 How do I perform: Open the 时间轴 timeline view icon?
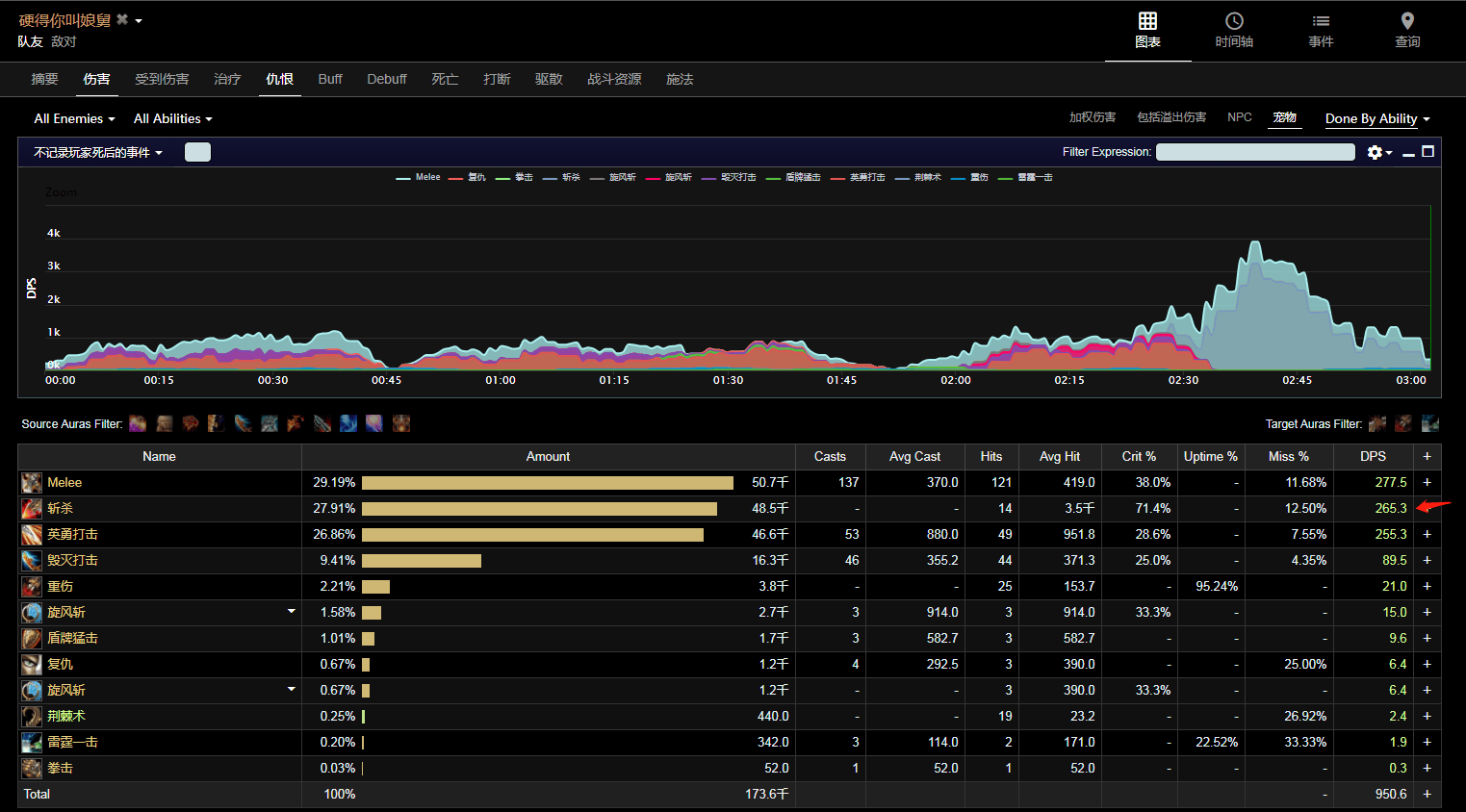1234,21
